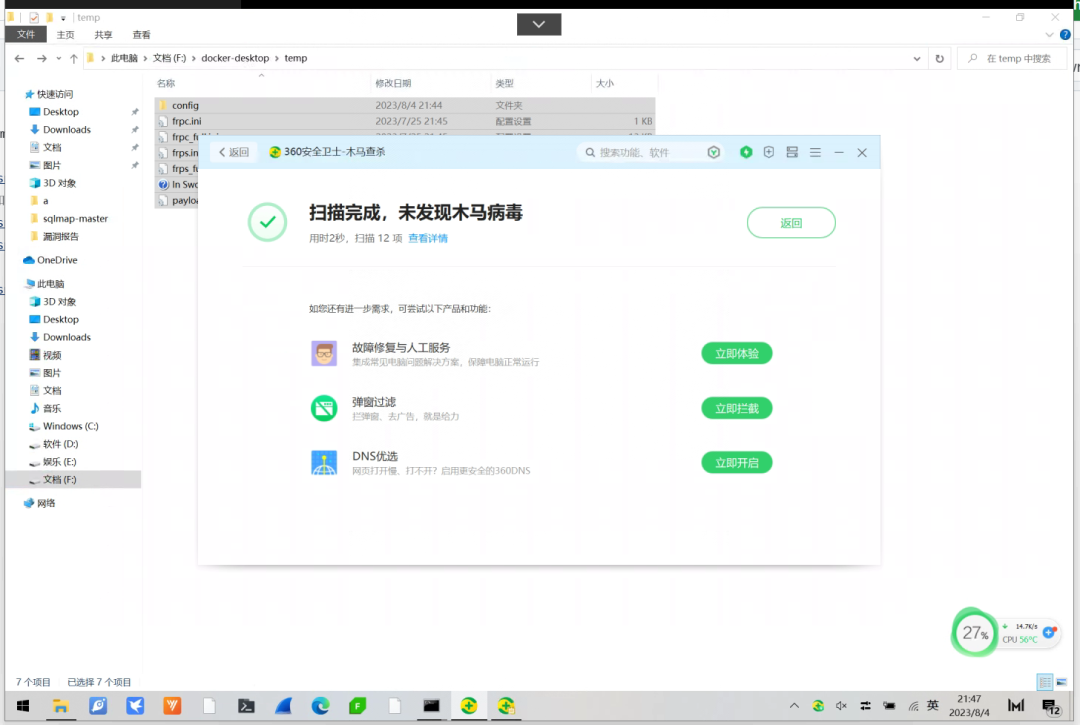
Task: Select the DNS优选 globe icon
Action: (324, 463)
